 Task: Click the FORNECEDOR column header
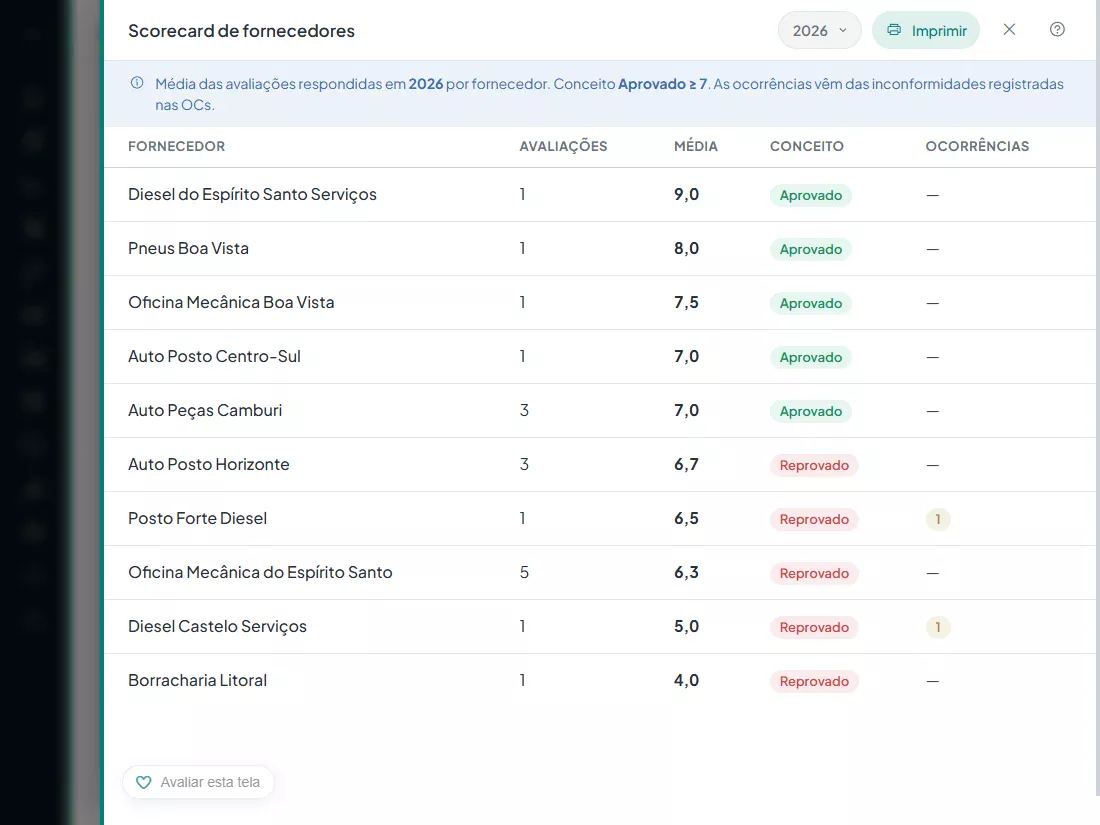pyautogui.click(x=176, y=146)
